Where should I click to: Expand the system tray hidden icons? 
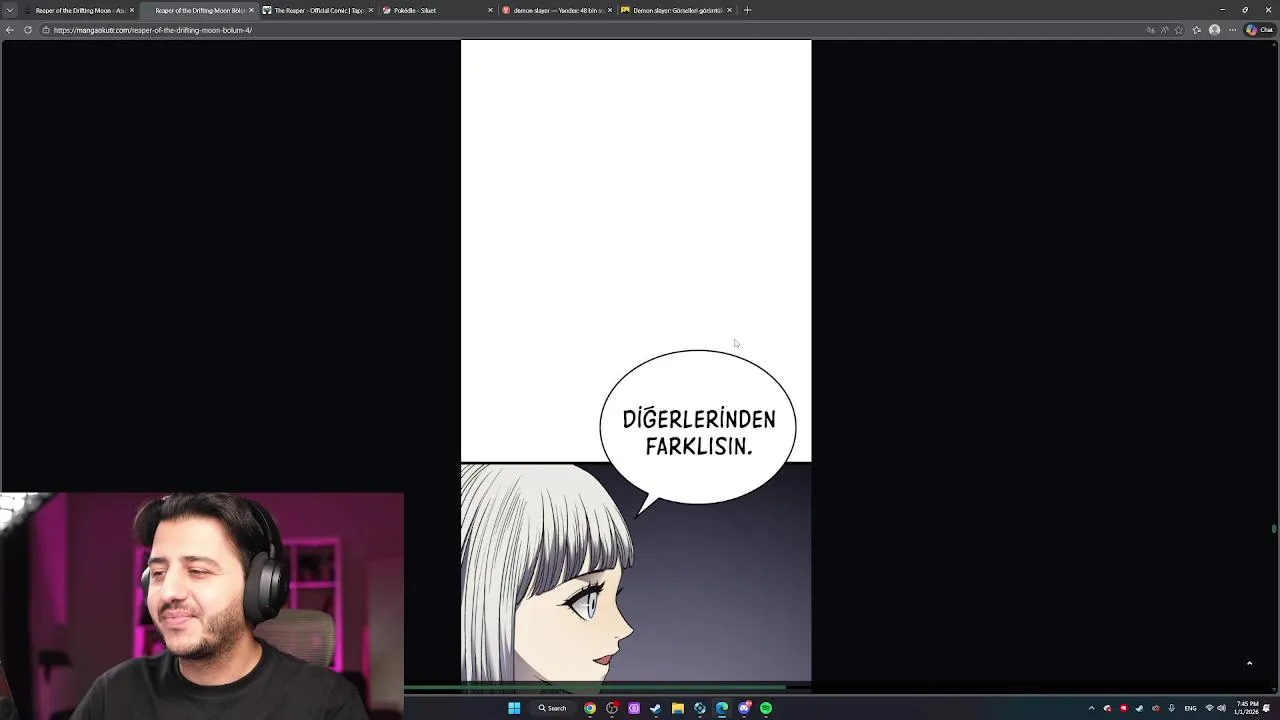1091,708
